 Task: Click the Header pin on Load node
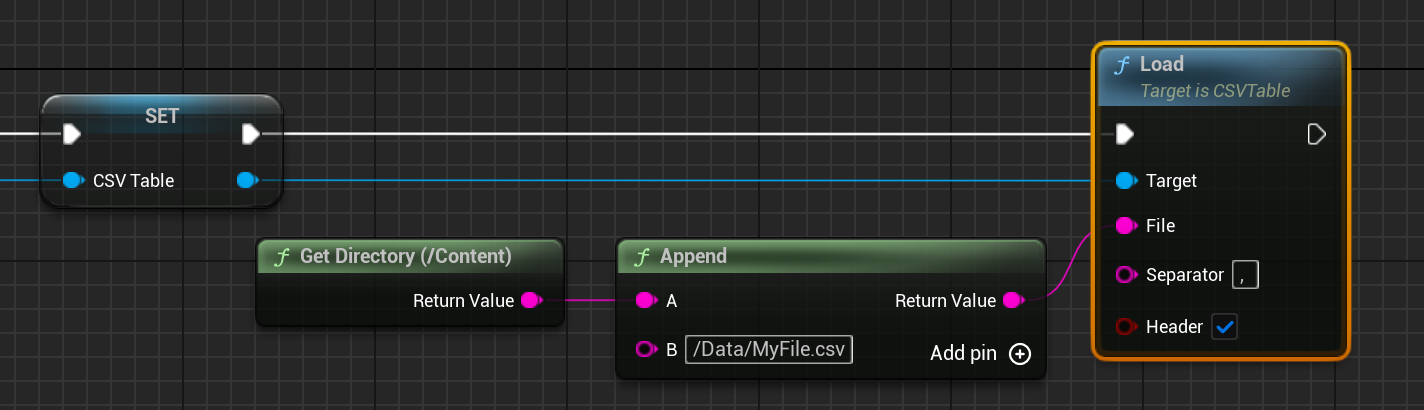1126,327
